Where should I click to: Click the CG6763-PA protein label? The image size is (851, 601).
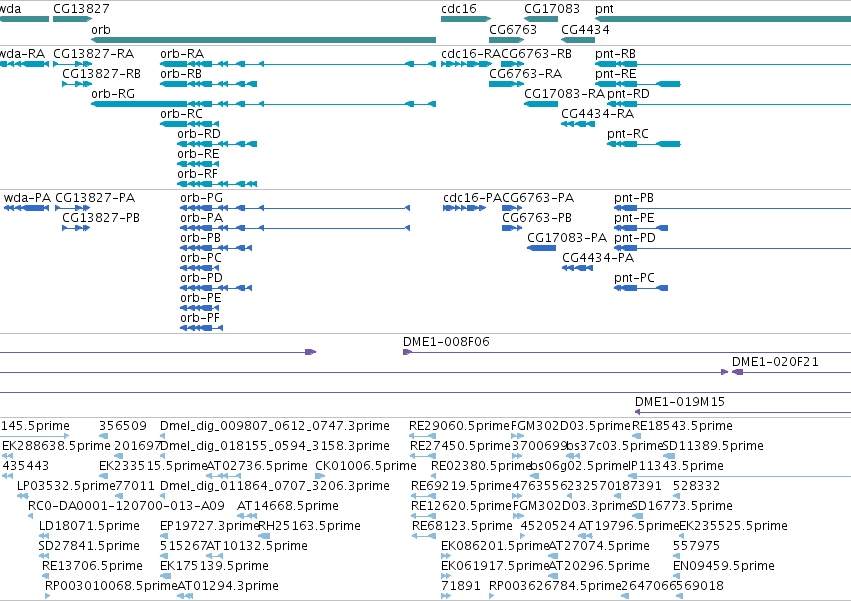point(538,198)
